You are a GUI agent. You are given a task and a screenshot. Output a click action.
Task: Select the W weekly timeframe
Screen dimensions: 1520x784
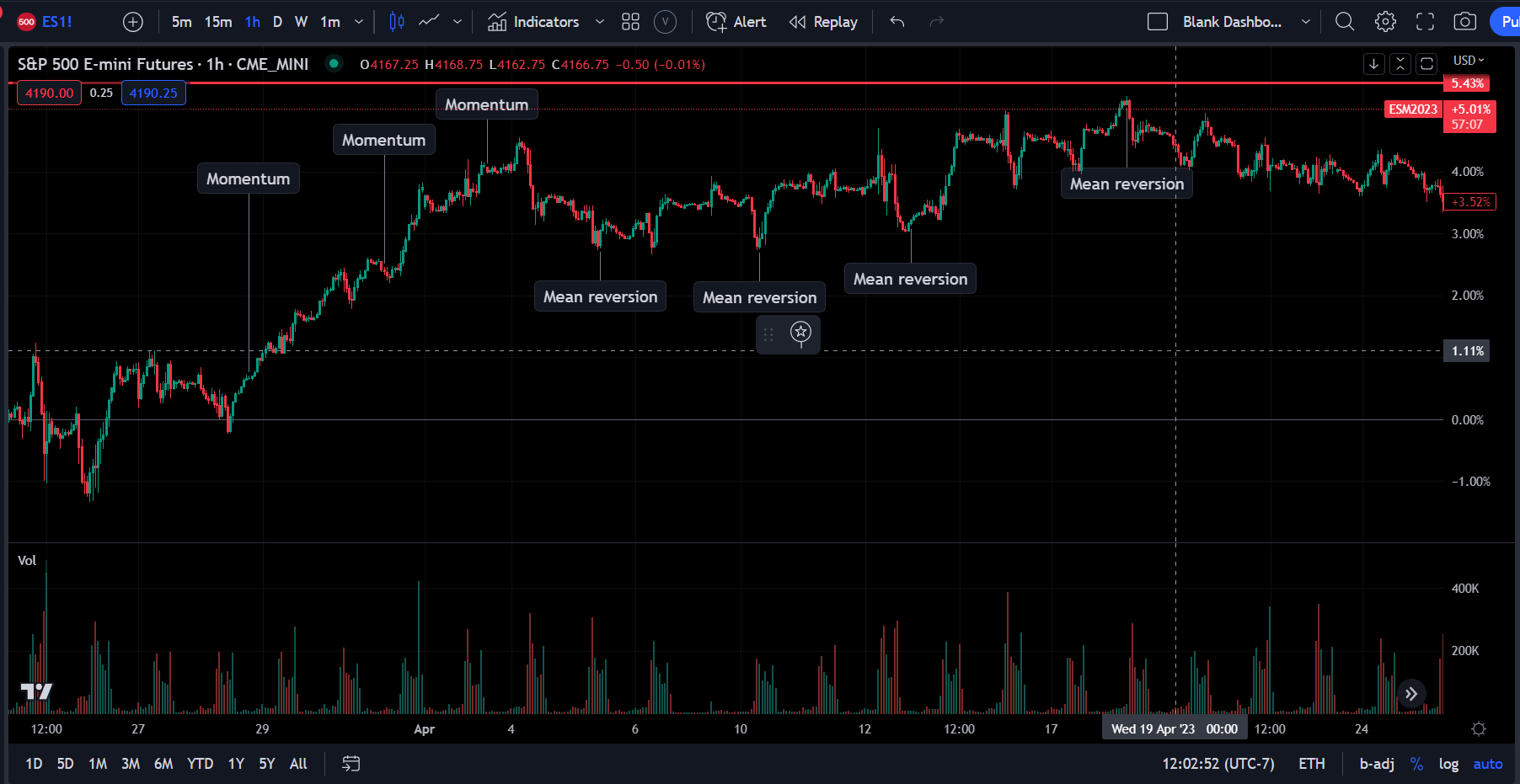(x=301, y=22)
